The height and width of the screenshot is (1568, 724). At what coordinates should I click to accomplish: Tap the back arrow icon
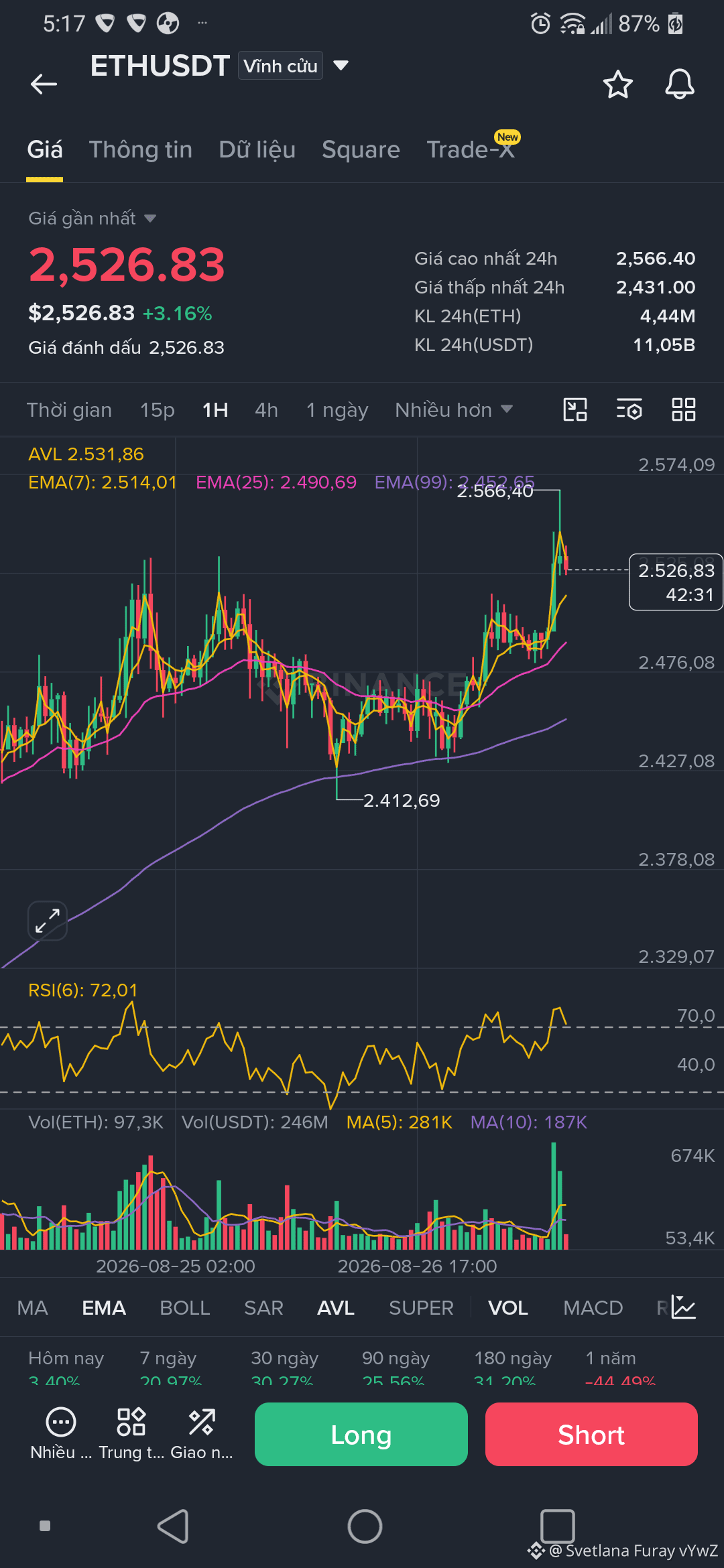[x=44, y=84]
